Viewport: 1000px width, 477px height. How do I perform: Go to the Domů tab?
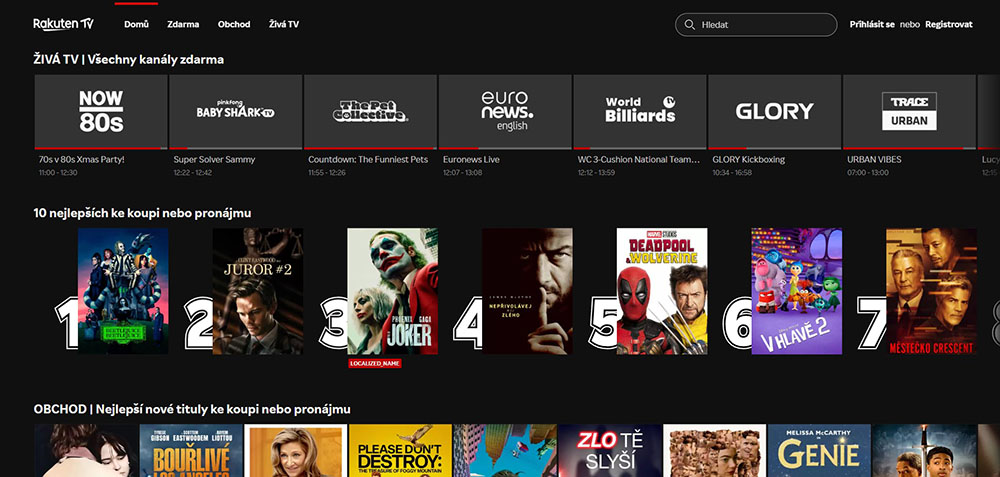coord(135,24)
